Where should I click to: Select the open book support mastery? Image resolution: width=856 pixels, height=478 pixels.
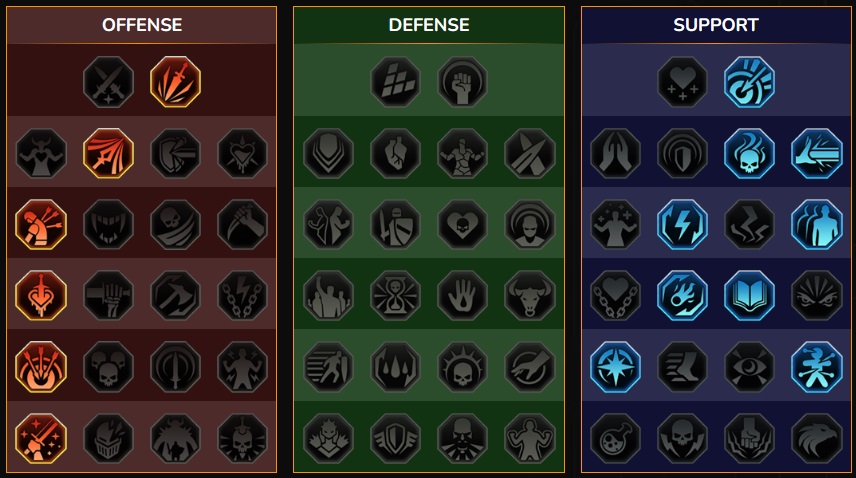(749, 295)
